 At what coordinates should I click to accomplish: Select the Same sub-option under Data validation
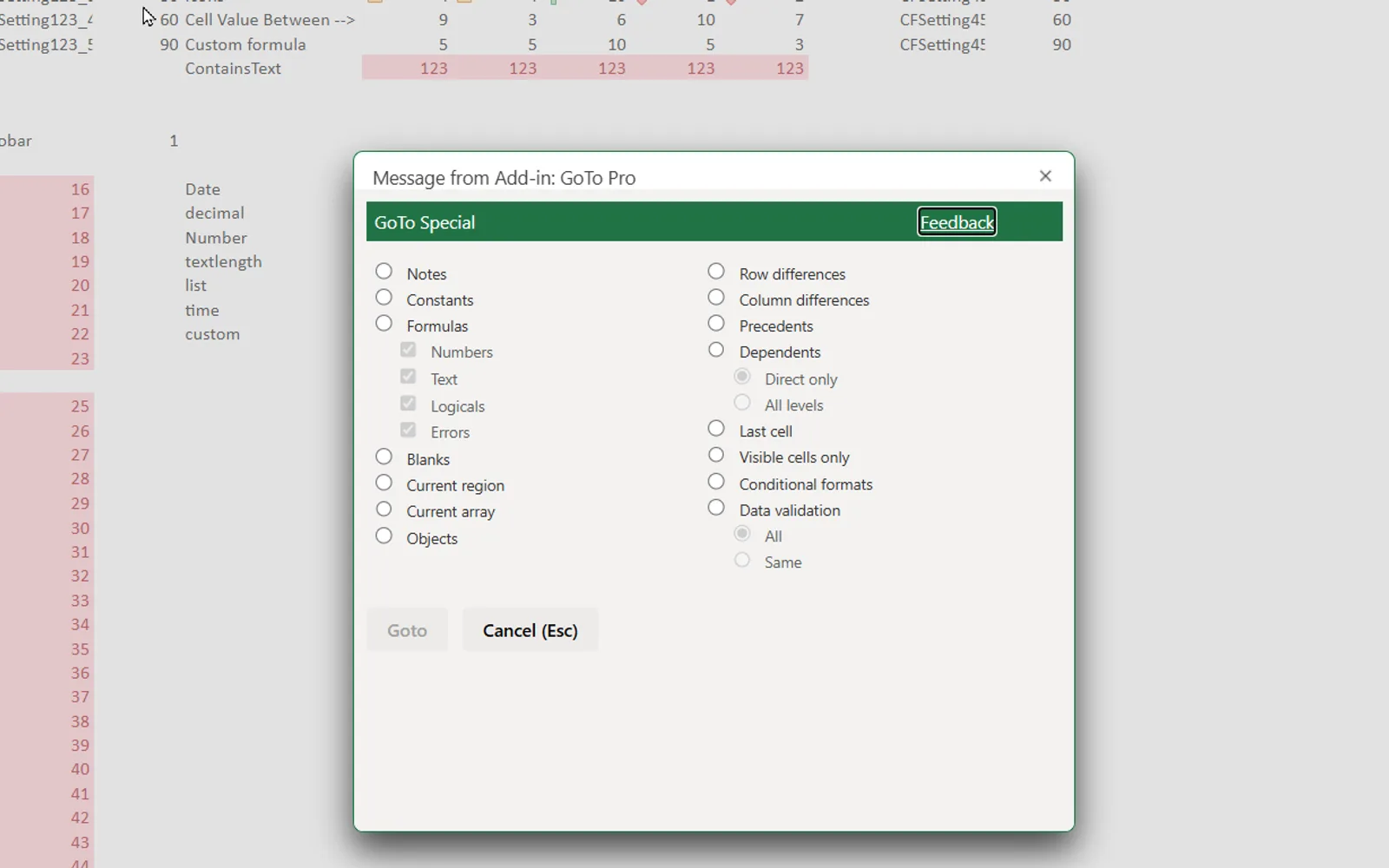742,561
